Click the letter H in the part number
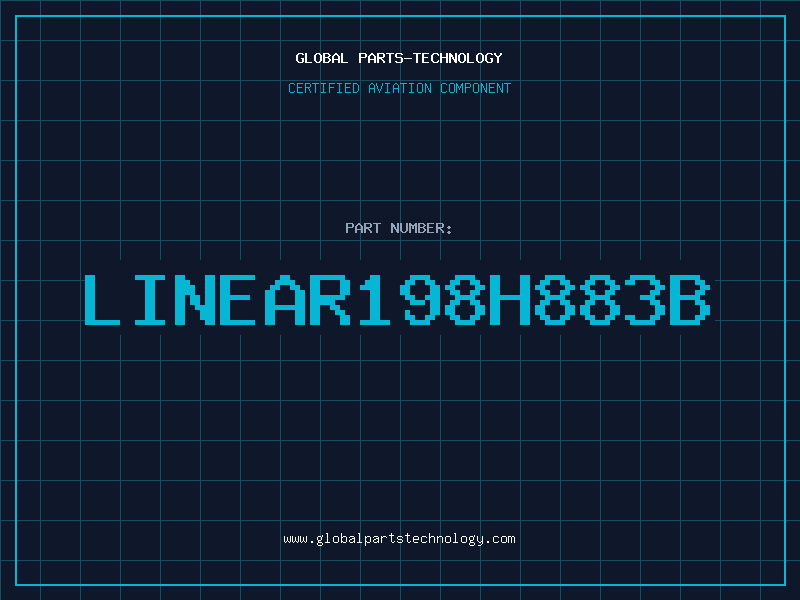The width and height of the screenshot is (800, 600). pyautogui.click(x=510, y=299)
